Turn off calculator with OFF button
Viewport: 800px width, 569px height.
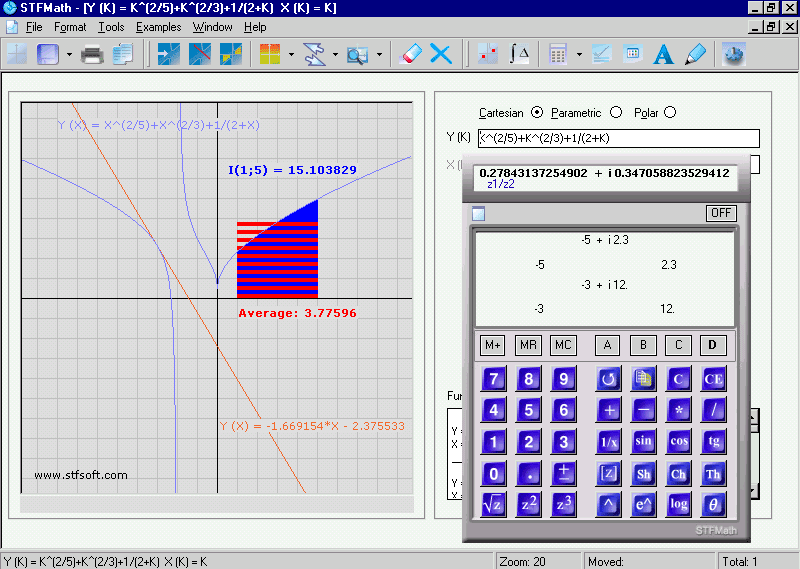[721, 213]
